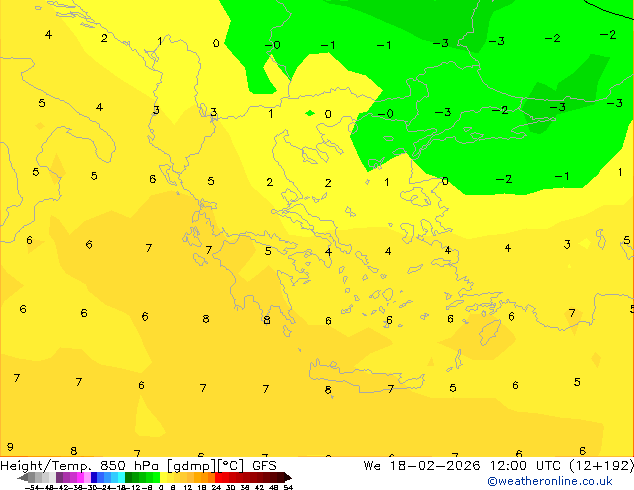Click the temperature value '9' on the map
The height and width of the screenshot is (490, 634).
10,447
